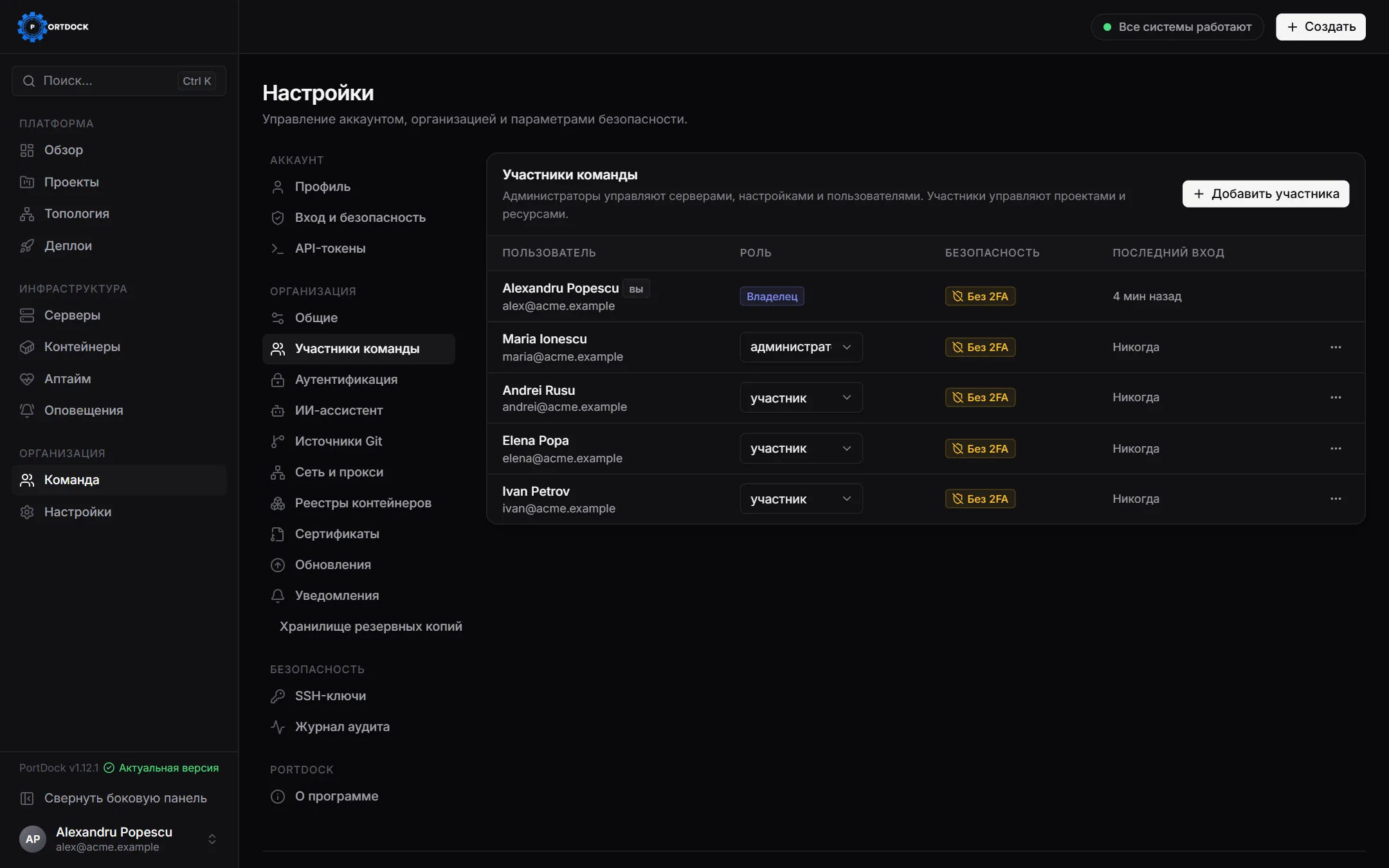This screenshot has height=868, width=1389.
Task: Click the Создать button
Action: (1321, 27)
